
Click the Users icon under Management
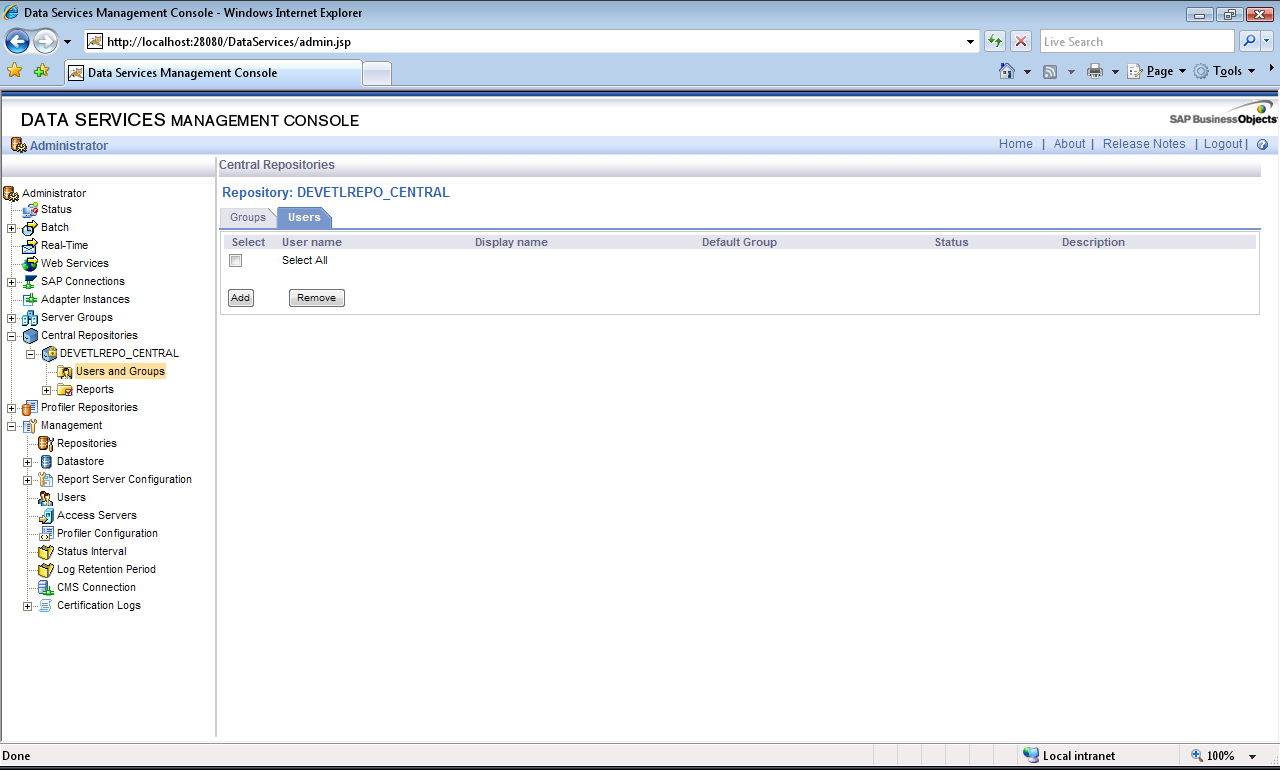[x=46, y=498]
